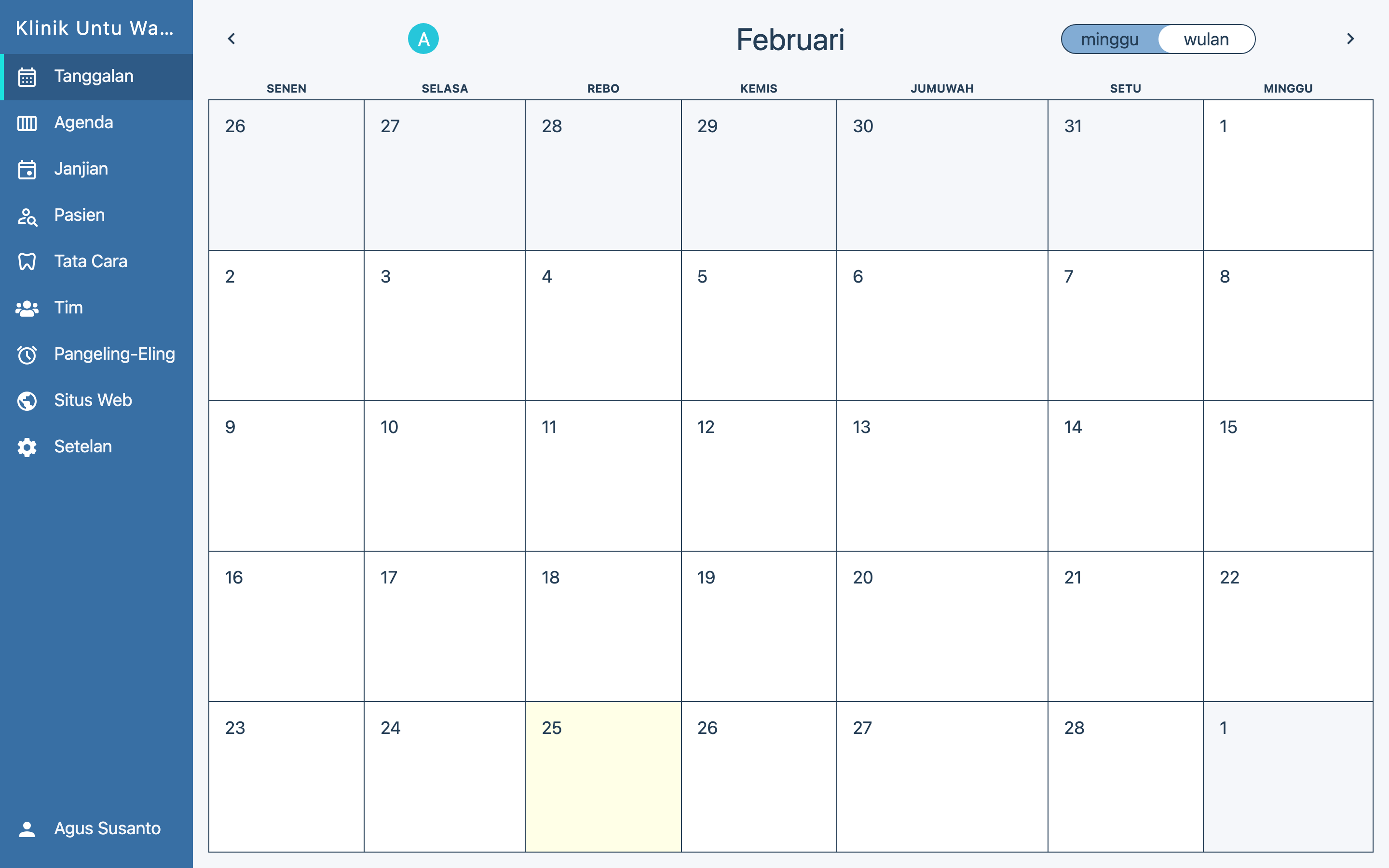This screenshot has width=1389, height=868.
Task: Click the Janjian appointment icon
Action: (27, 169)
